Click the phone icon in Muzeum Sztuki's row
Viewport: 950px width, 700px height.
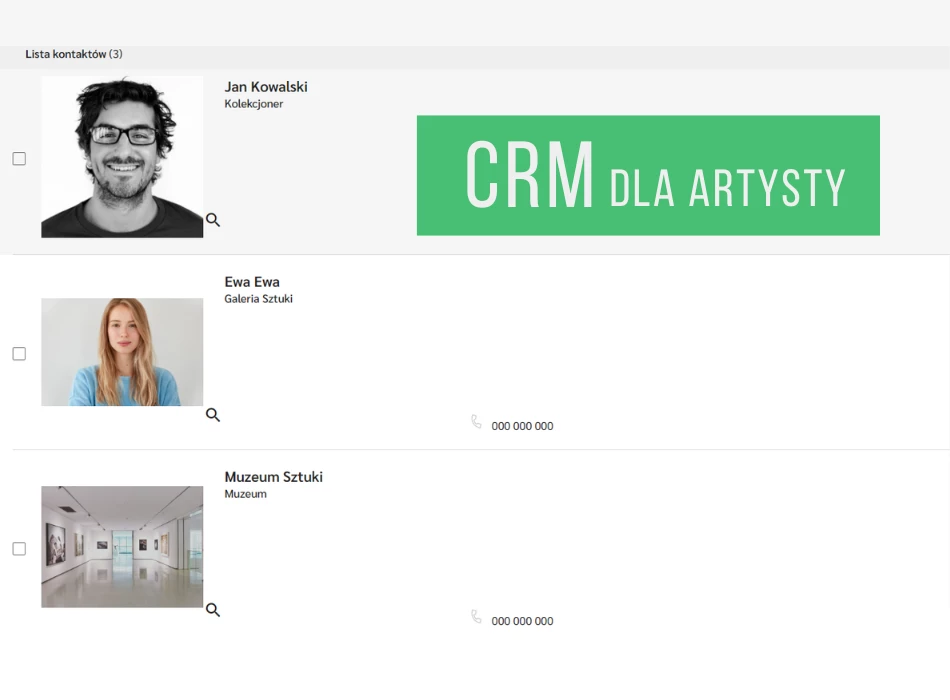tap(476, 617)
